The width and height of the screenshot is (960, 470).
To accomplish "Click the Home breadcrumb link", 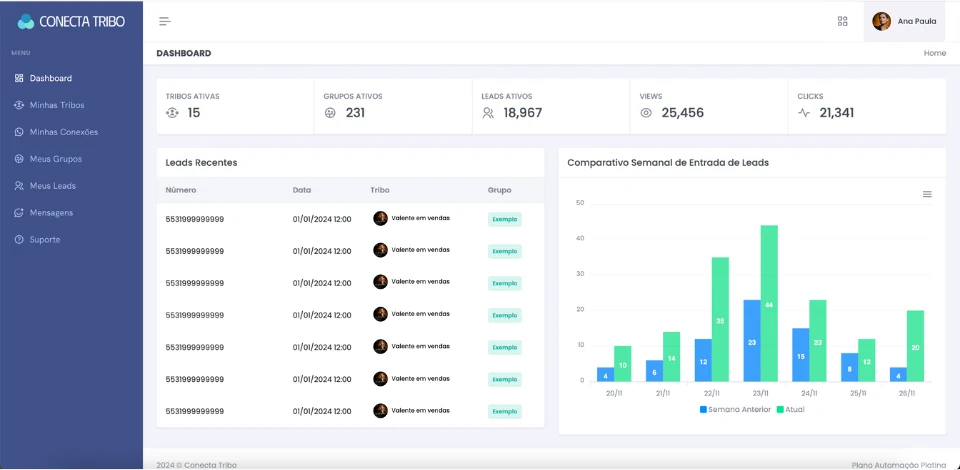I will tap(934, 53).
